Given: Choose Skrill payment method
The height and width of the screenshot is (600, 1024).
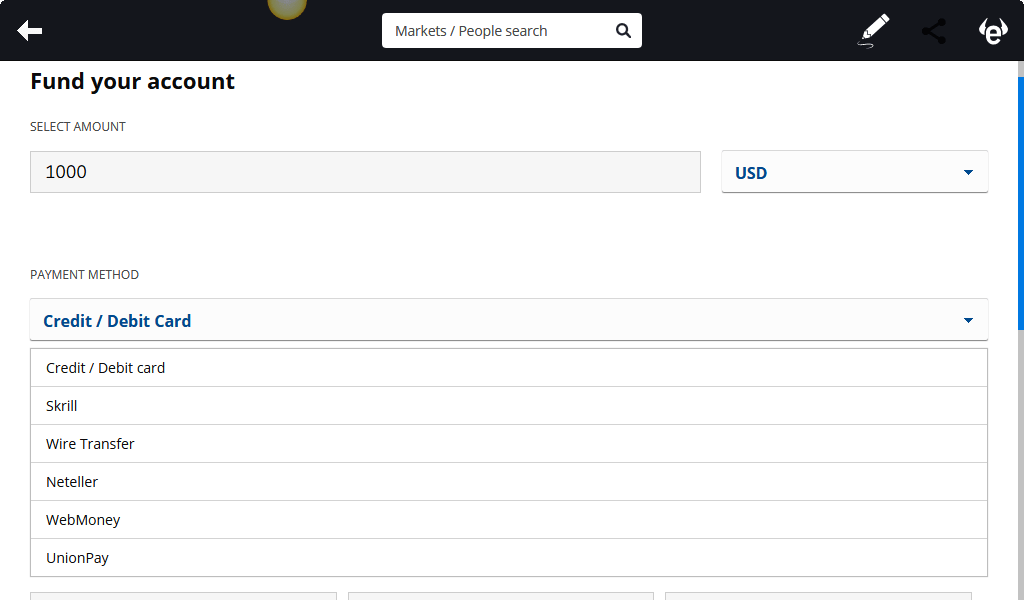Looking at the screenshot, I should coord(509,405).
